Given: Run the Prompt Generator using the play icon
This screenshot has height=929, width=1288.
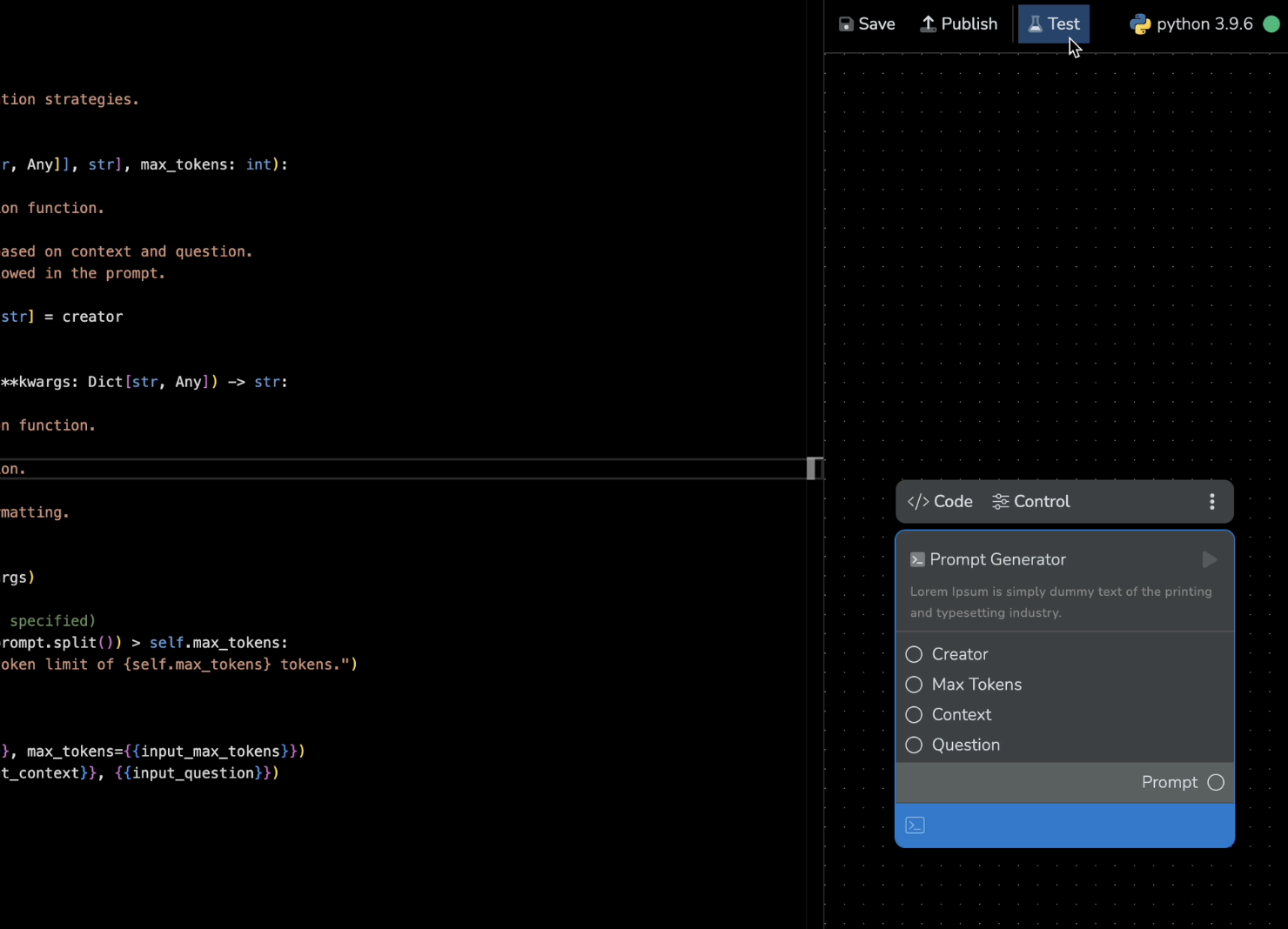Looking at the screenshot, I should click(x=1209, y=559).
